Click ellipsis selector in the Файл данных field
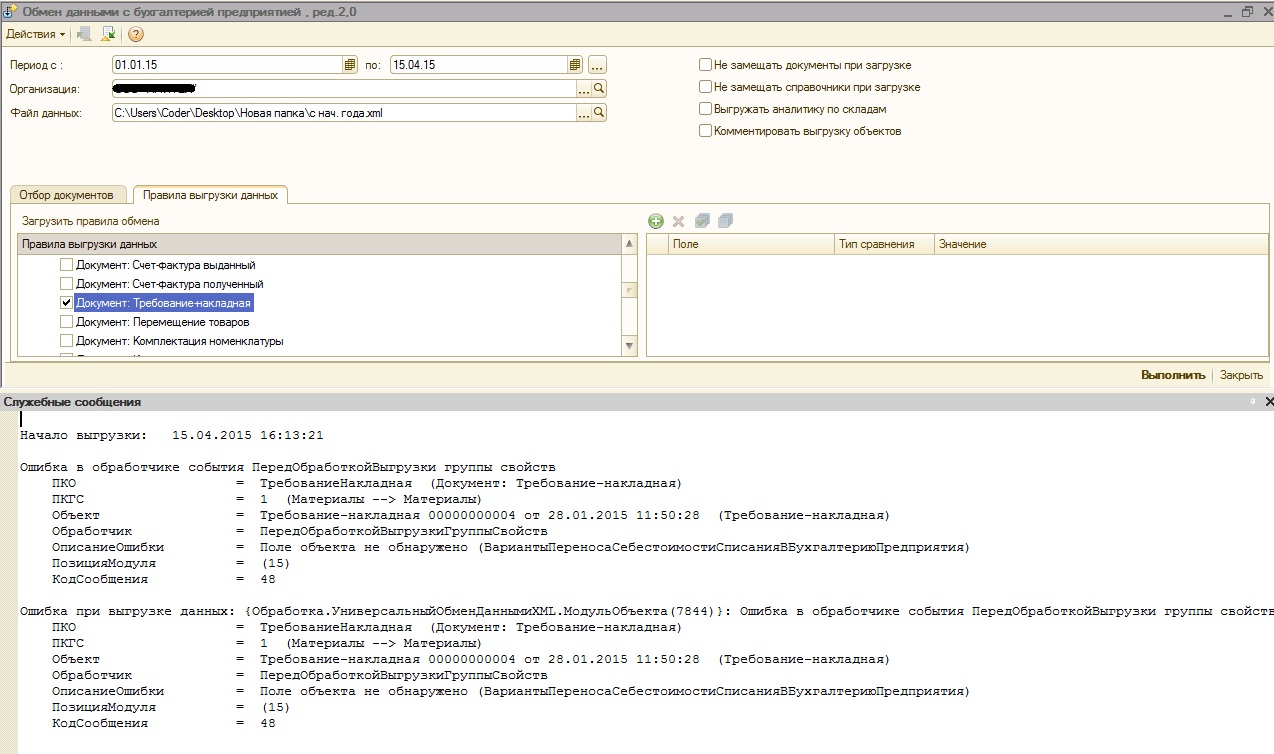Screen dimensions: 1274x754 point(583,113)
